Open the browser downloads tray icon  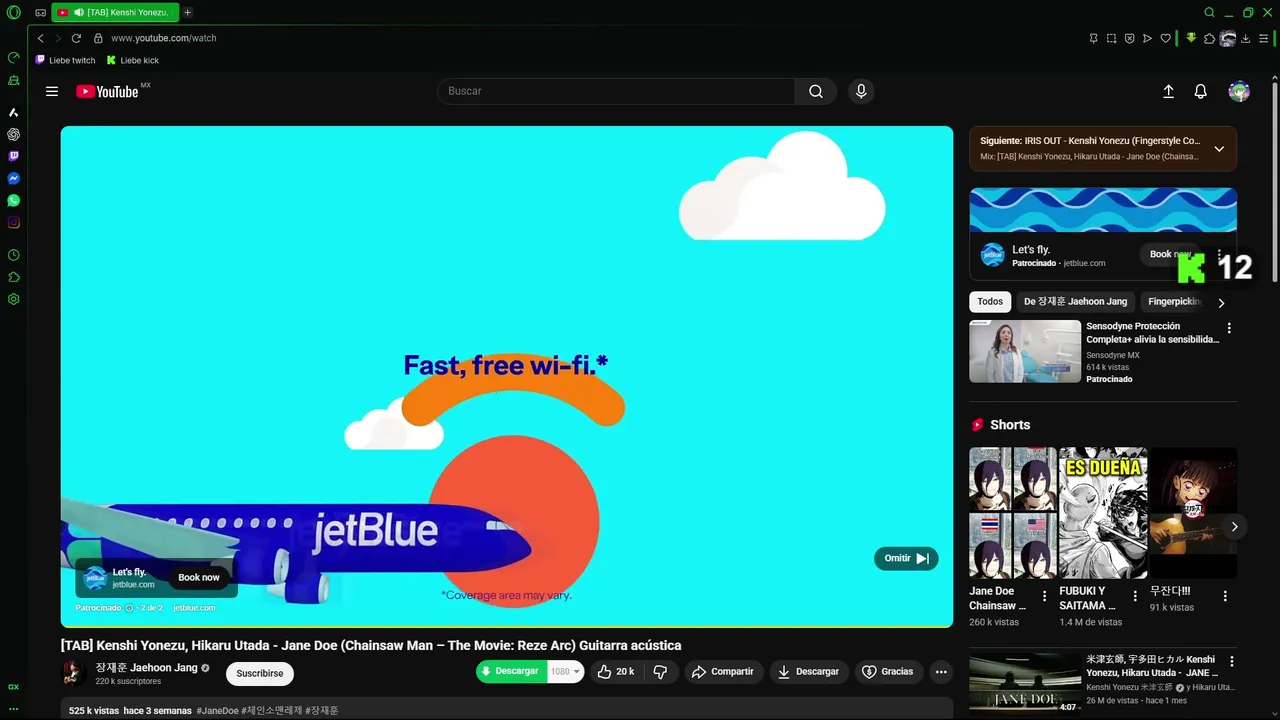[1246, 38]
